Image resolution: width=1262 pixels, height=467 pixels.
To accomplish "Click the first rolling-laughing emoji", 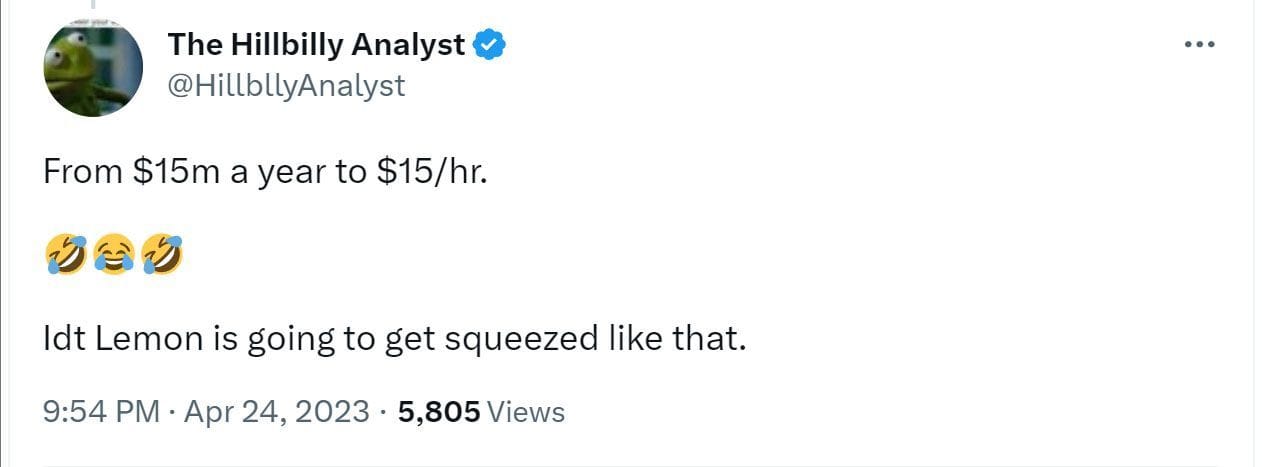I will click(x=65, y=256).
